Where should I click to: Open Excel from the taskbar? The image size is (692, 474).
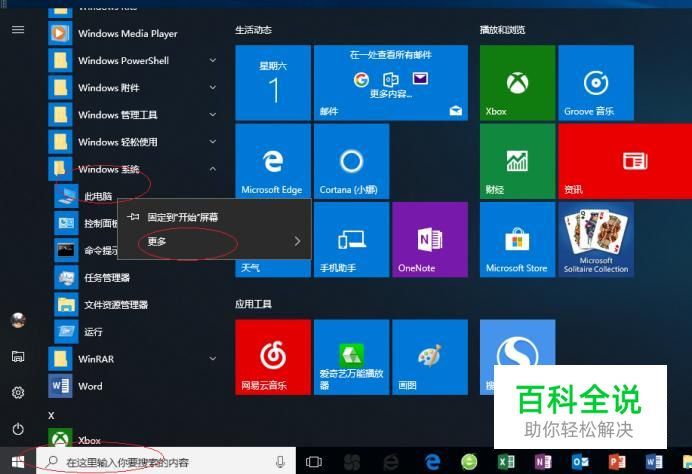click(x=506, y=462)
